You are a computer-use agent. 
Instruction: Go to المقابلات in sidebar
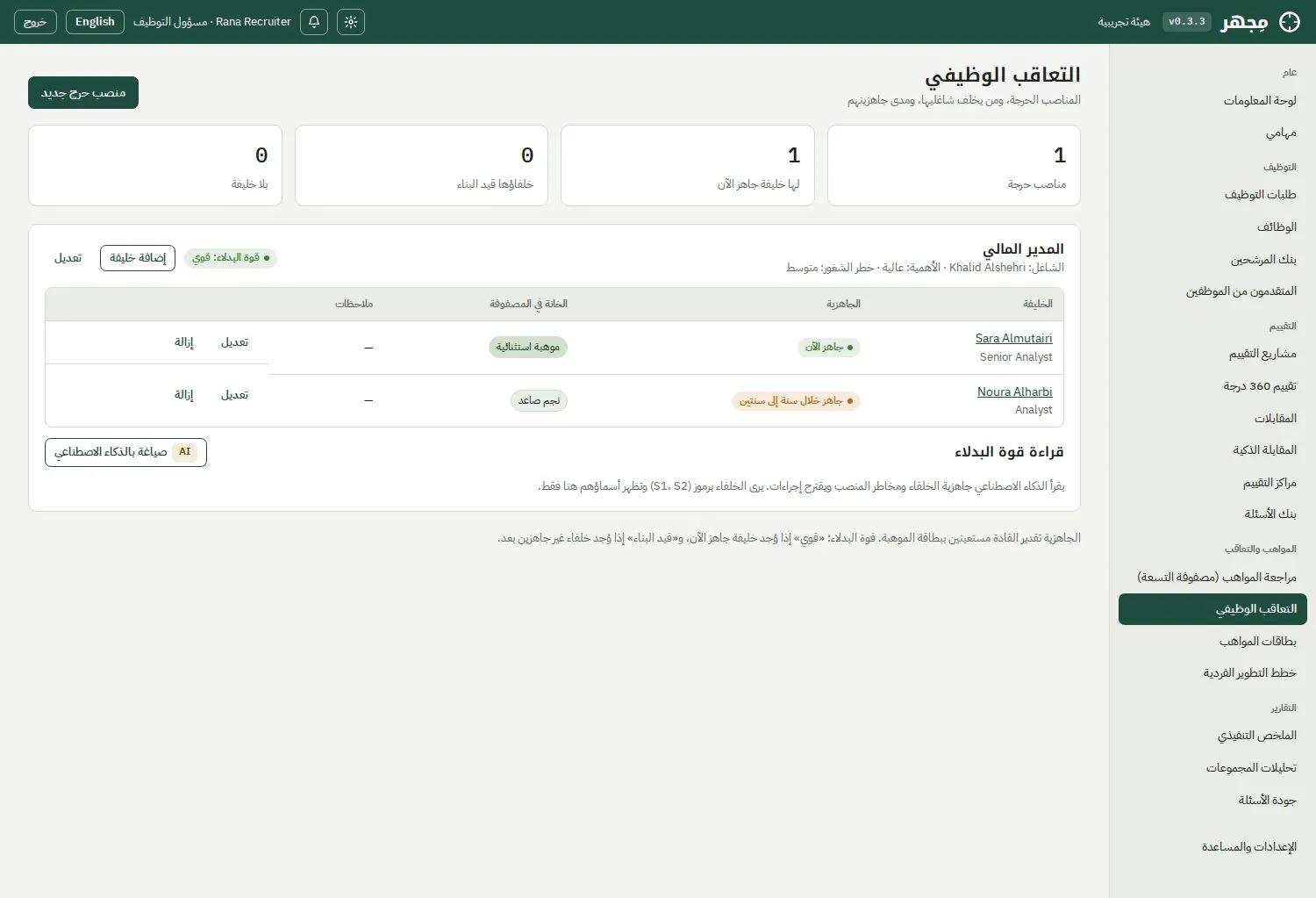1212,419
